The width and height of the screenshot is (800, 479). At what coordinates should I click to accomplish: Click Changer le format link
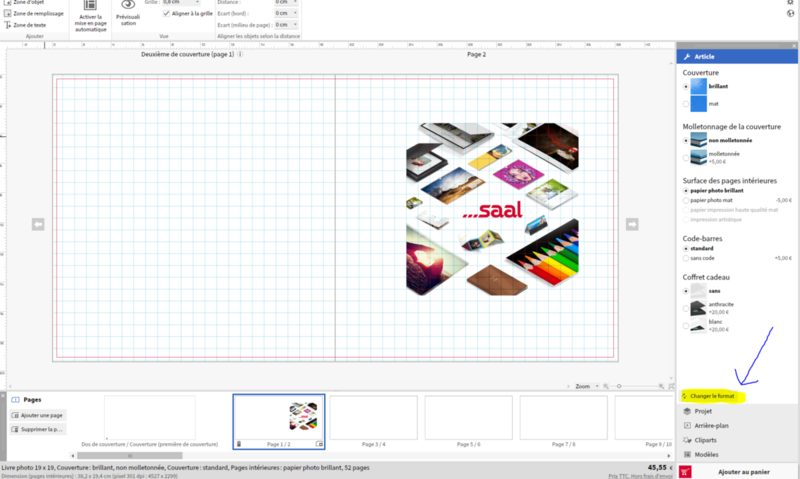(x=712, y=396)
